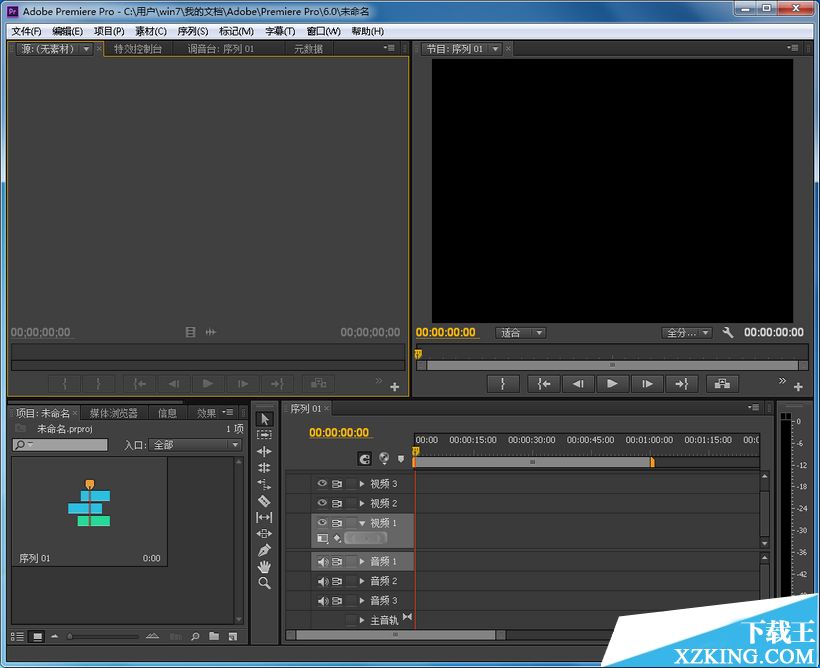Mute the 音频 3 track speaker
Viewport: 820px width, 668px height.
click(323, 601)
